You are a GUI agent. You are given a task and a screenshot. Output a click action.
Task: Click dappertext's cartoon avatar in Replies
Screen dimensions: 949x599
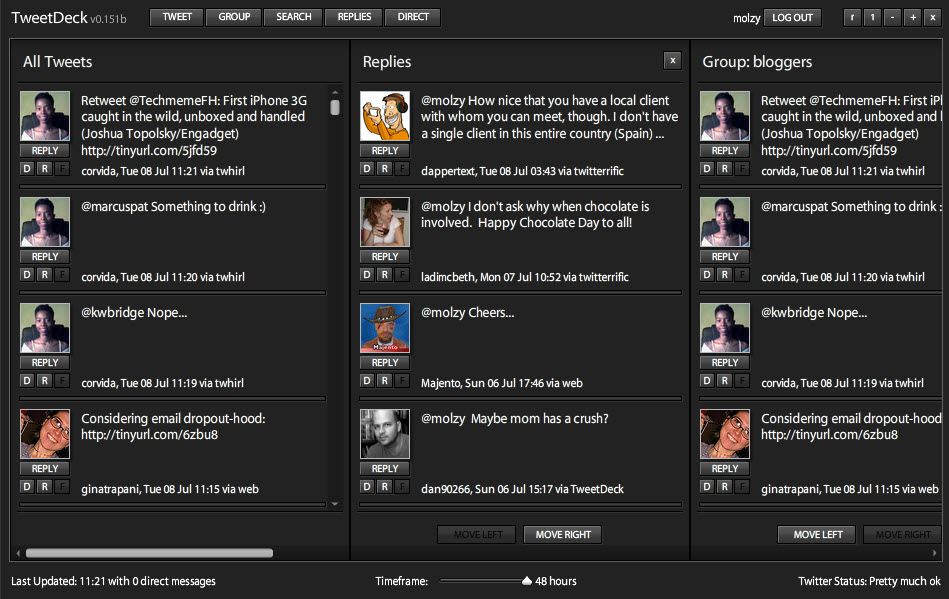[x=385, y=116]
